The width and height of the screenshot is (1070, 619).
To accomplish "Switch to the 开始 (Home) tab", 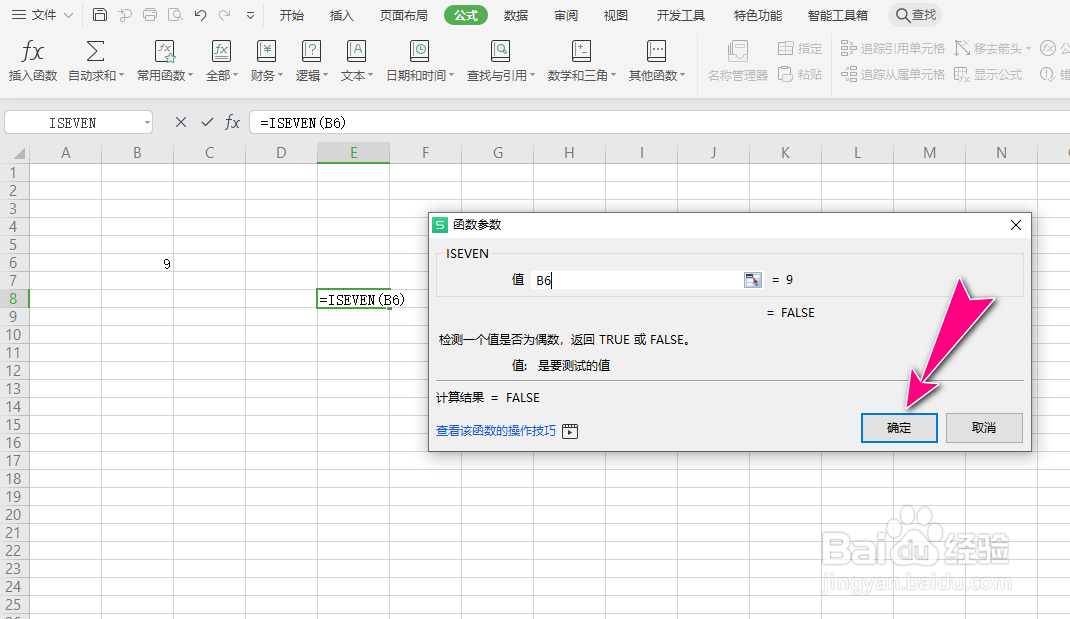I will 291,15.
